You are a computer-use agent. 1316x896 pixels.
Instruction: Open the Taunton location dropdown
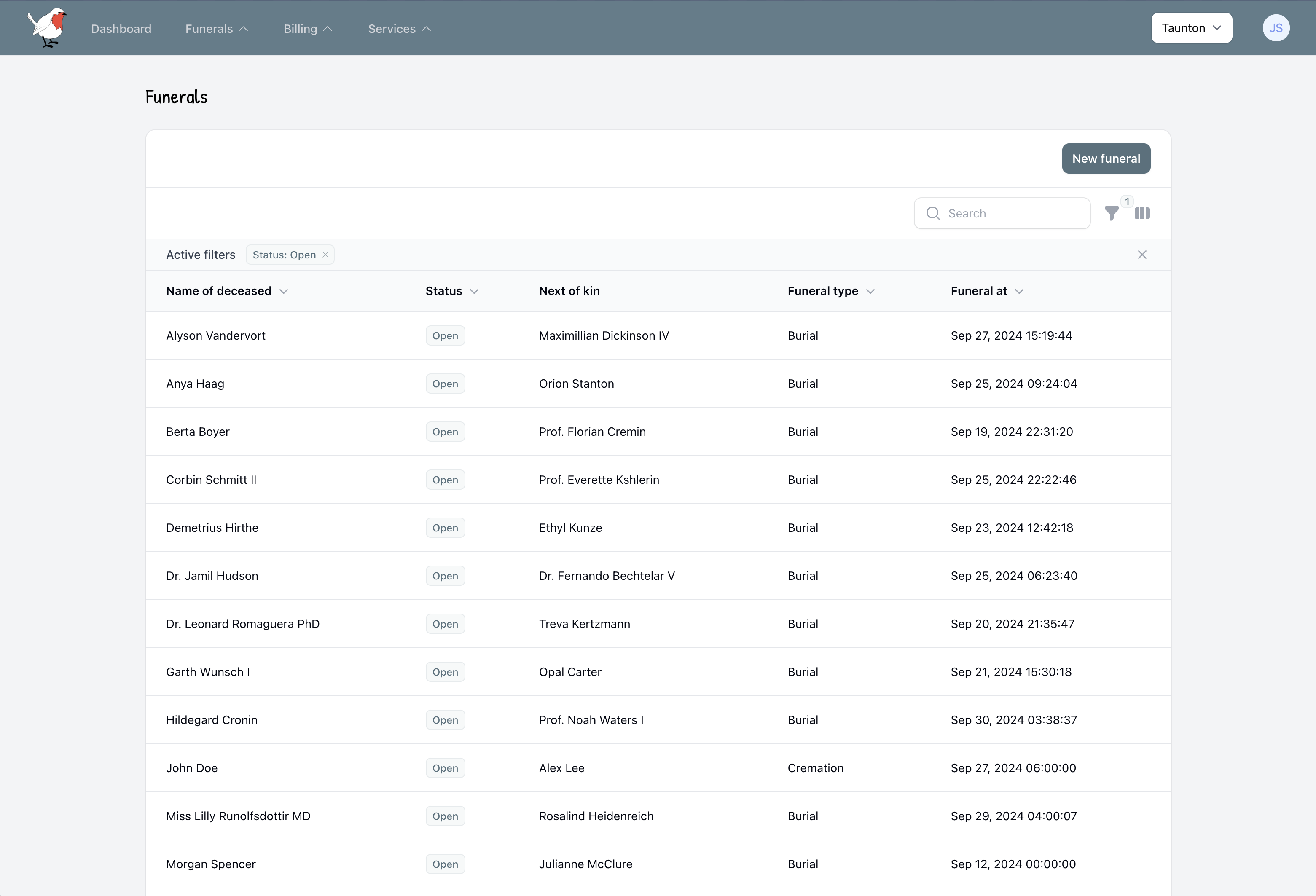click(x=1191, y=28)
